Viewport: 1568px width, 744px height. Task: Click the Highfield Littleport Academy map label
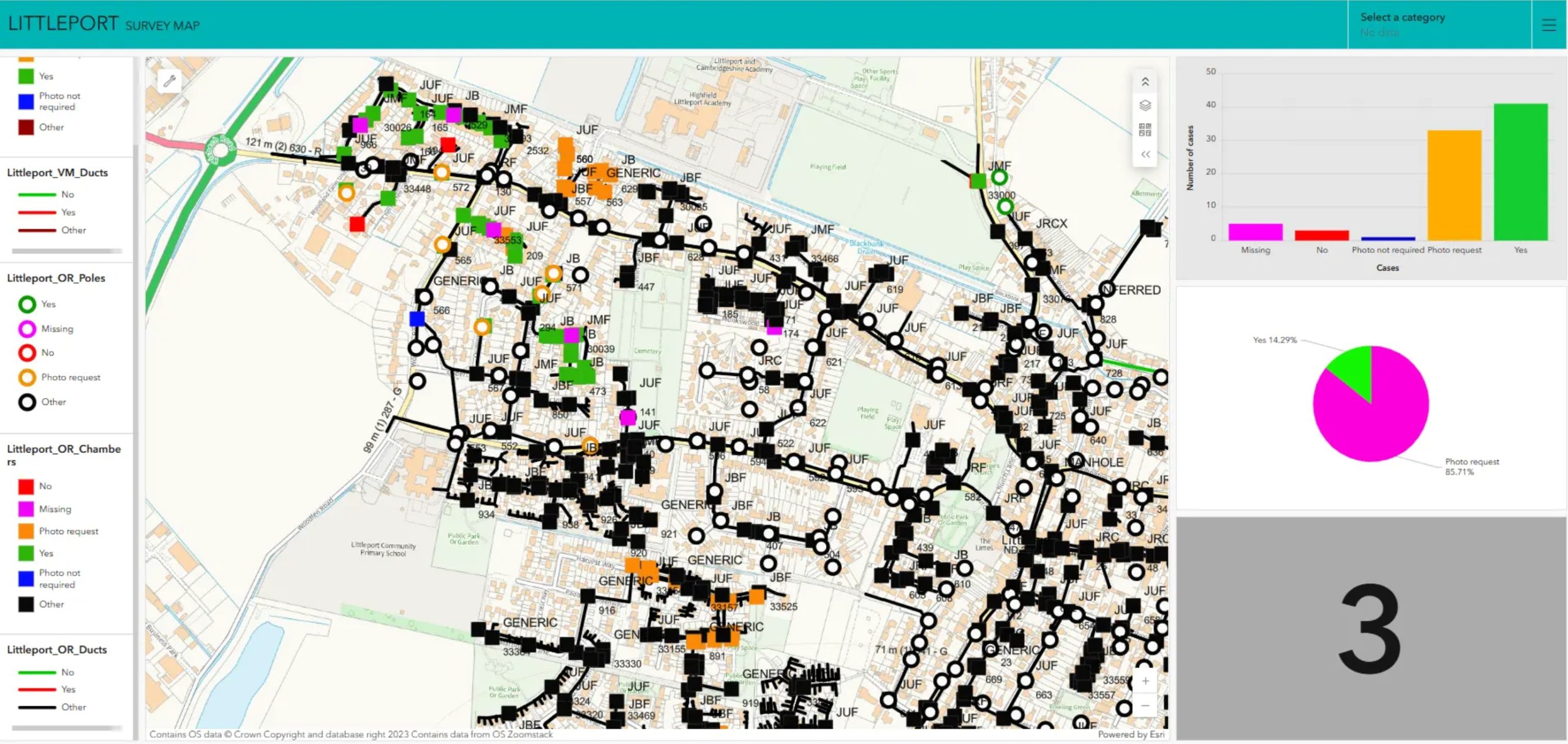(x=703, y=99)
